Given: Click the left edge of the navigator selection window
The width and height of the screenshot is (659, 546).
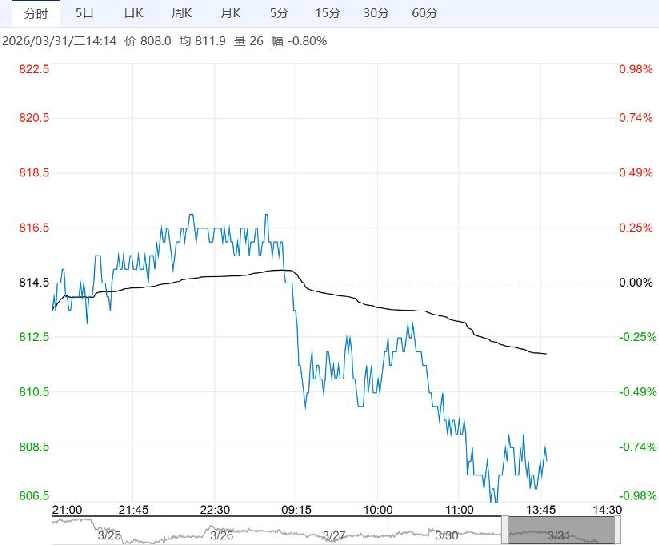Looking at the screenshot, I should [x=508, y=530].
